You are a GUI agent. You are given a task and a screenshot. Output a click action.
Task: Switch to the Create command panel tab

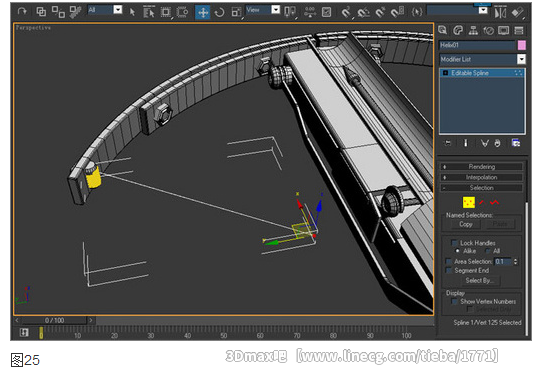click(x=443, y=30)
